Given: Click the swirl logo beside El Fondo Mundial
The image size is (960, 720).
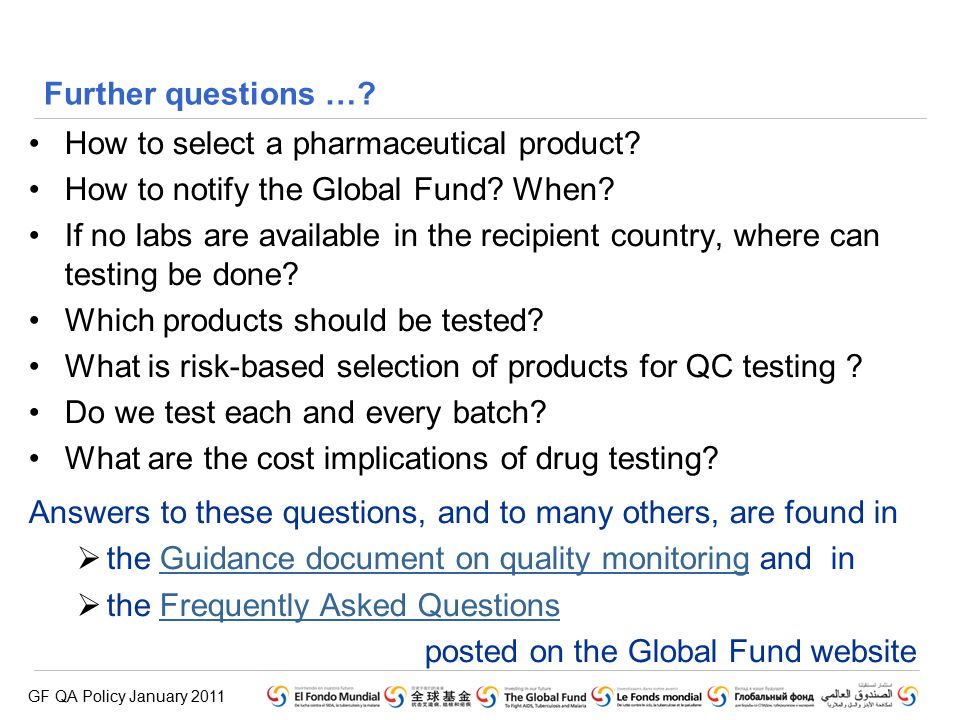Looking at the screenshot, I should tap(277, 696).
